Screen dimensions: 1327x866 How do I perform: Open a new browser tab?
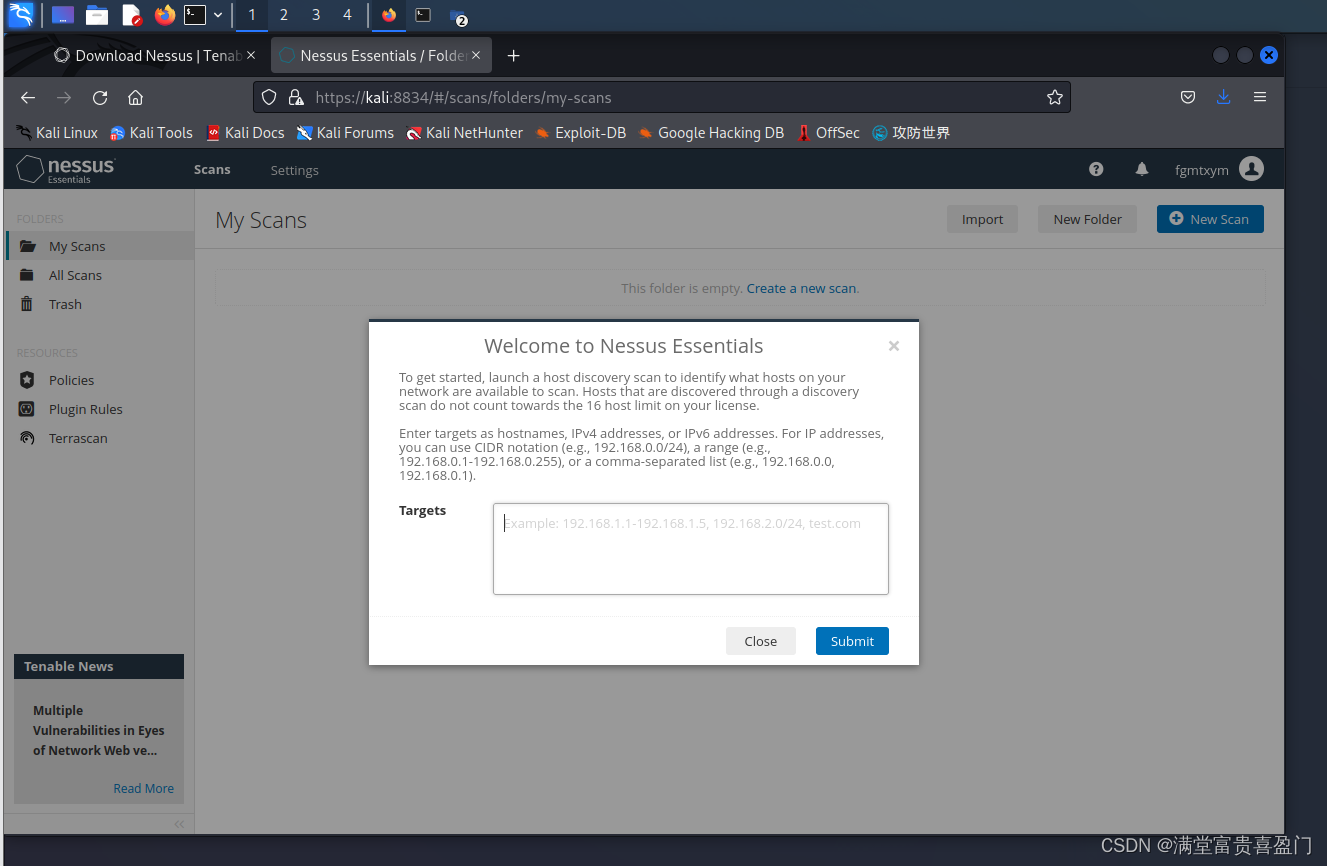(x=514, y=56)
